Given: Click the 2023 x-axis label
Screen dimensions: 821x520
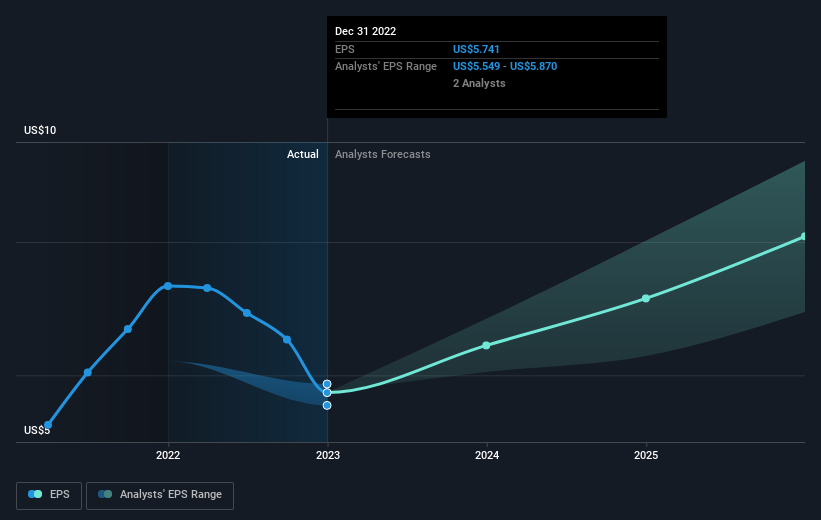Looking at the screenshot, I should click(328, 455).
